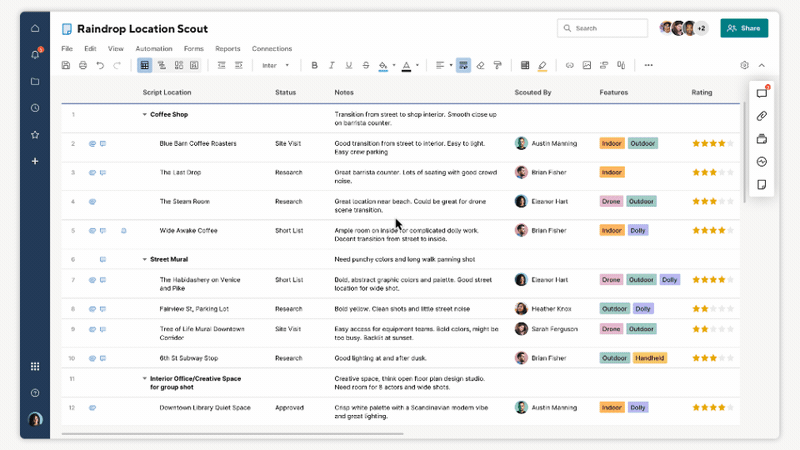Screen dimensions: 800x450
Task: Collapse the toolbar with chevron
Action: click(x=762, y=65)
